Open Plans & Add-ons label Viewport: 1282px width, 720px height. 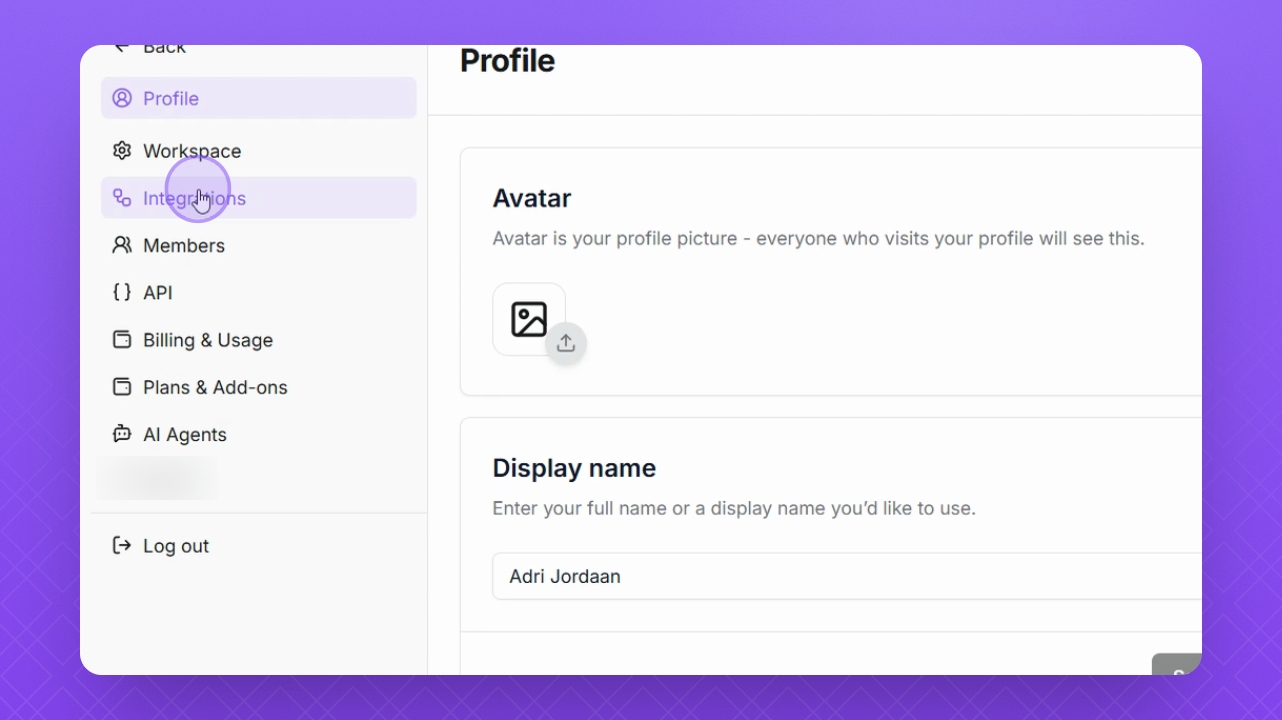click(x=215, y=387)
